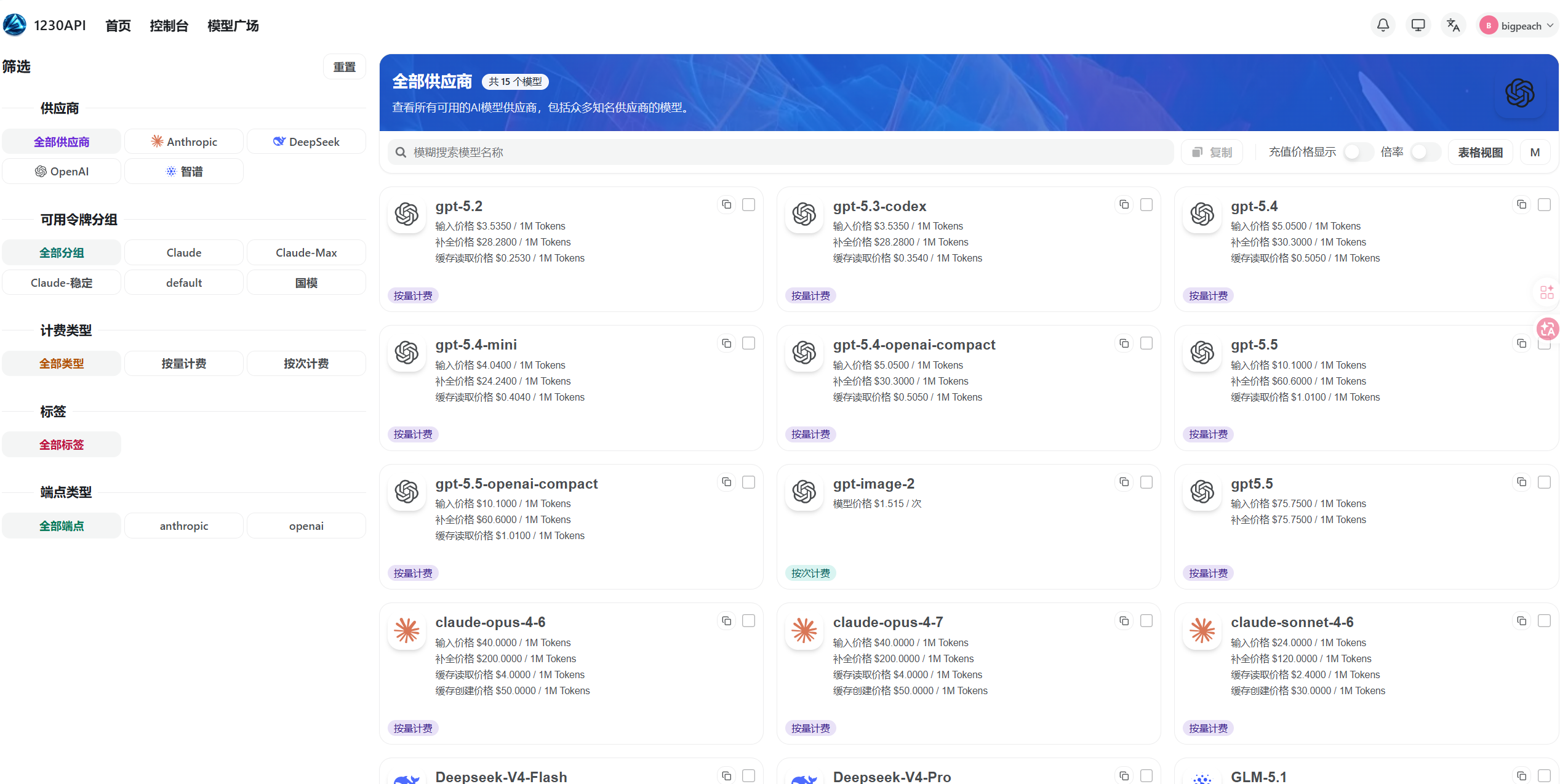Select the 全部标签 tag filter

(62, 444)
